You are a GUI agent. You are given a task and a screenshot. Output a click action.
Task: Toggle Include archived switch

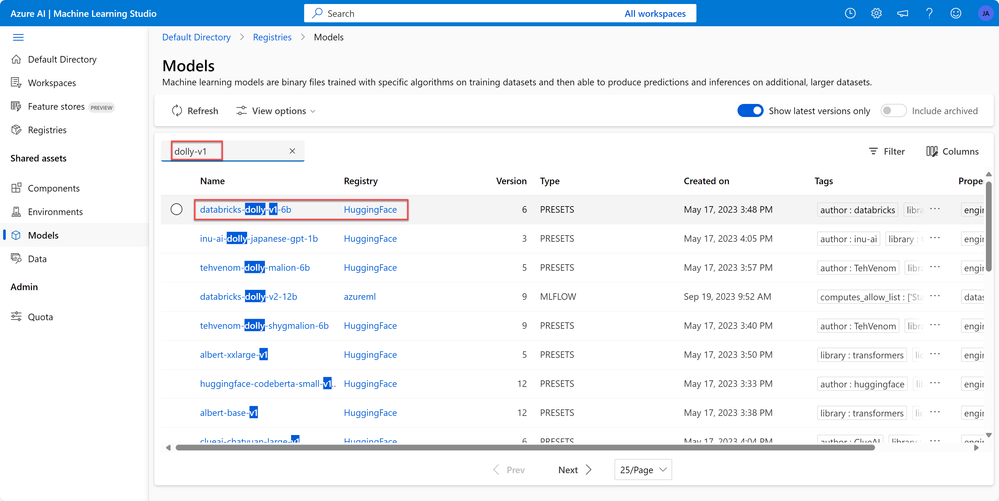click(893, 111)
